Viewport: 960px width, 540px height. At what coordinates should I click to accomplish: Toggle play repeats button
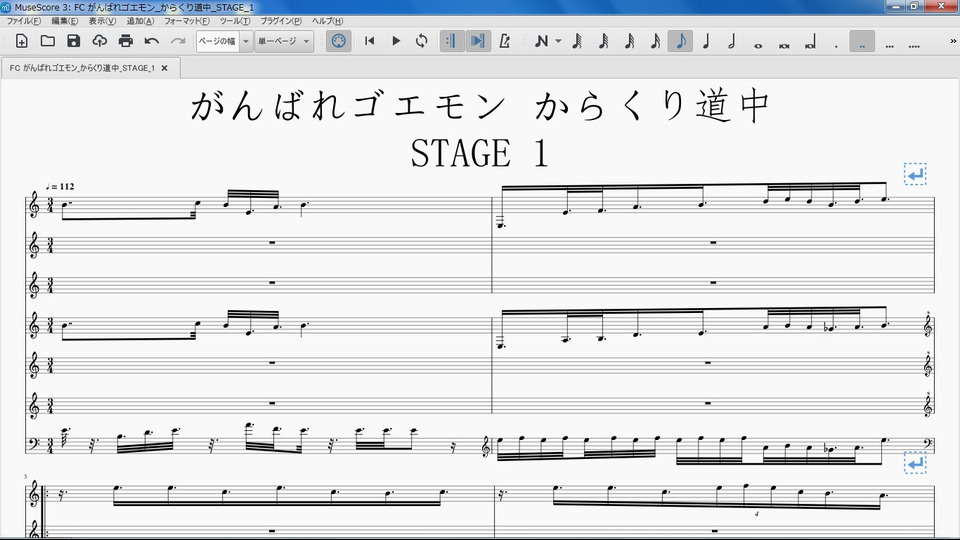(452, 41)
